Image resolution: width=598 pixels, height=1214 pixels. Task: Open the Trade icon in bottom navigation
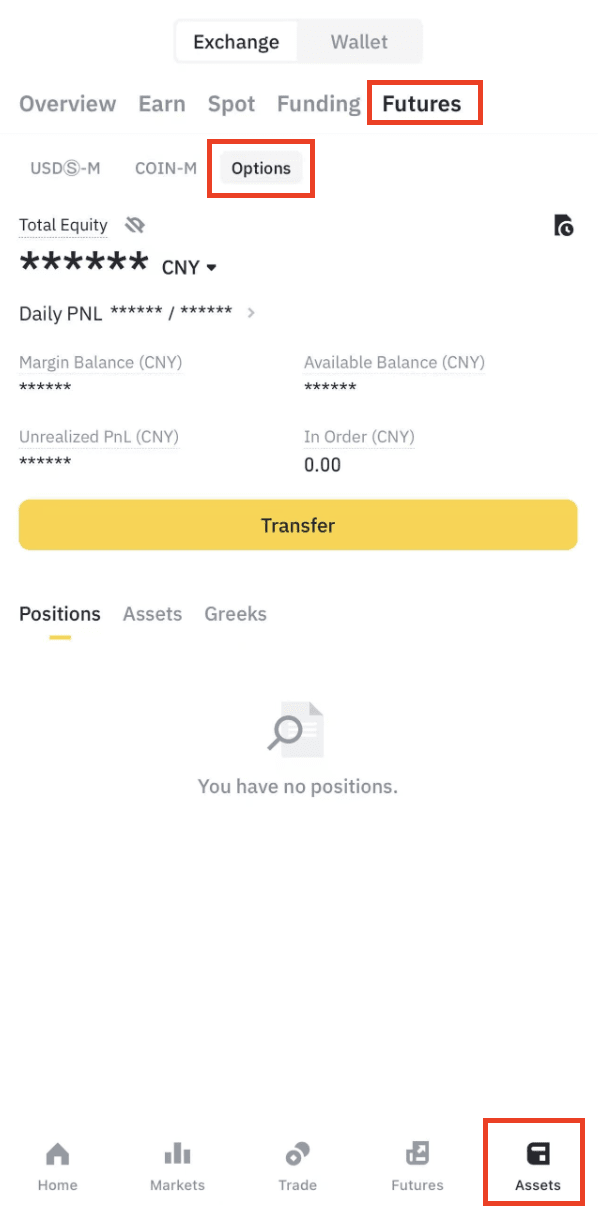tap(297, 1154)
